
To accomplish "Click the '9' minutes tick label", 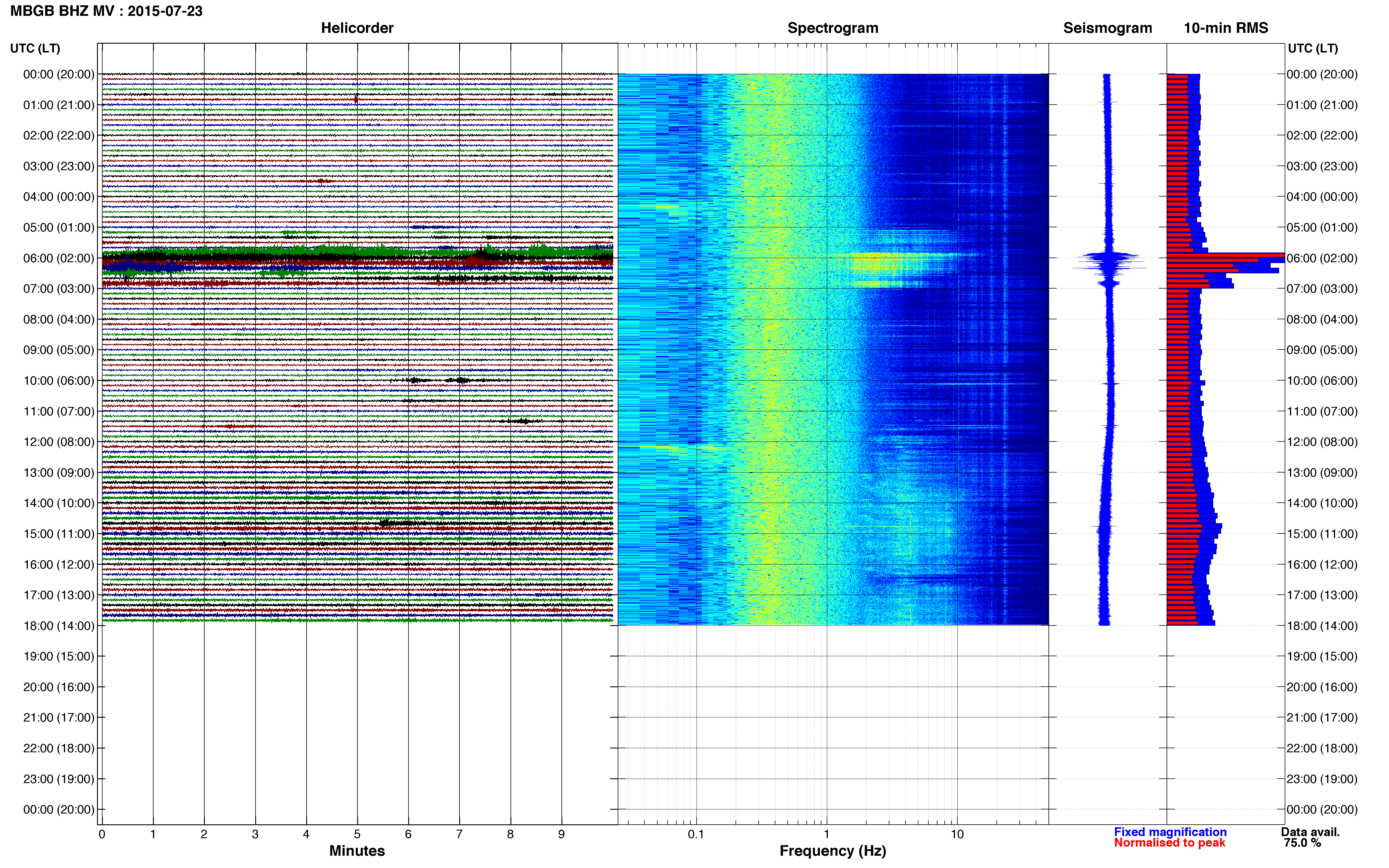I will point(561,833).
